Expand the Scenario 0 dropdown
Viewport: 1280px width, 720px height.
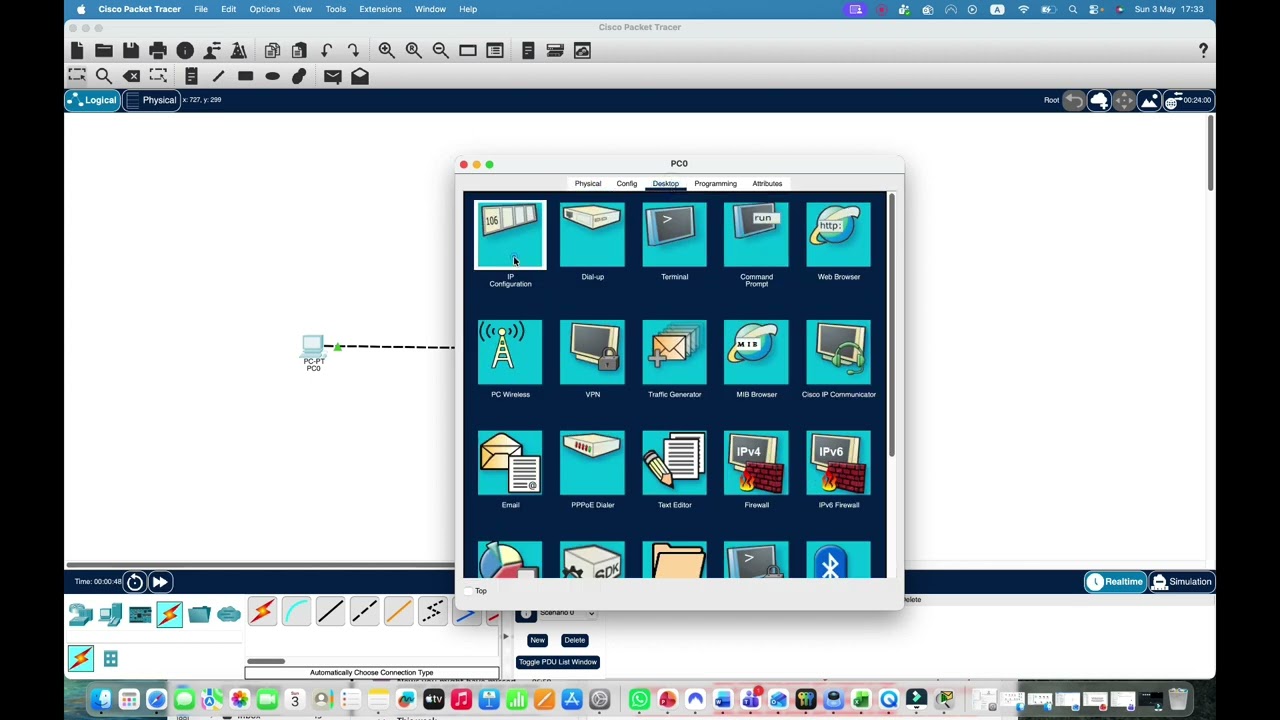567,613
